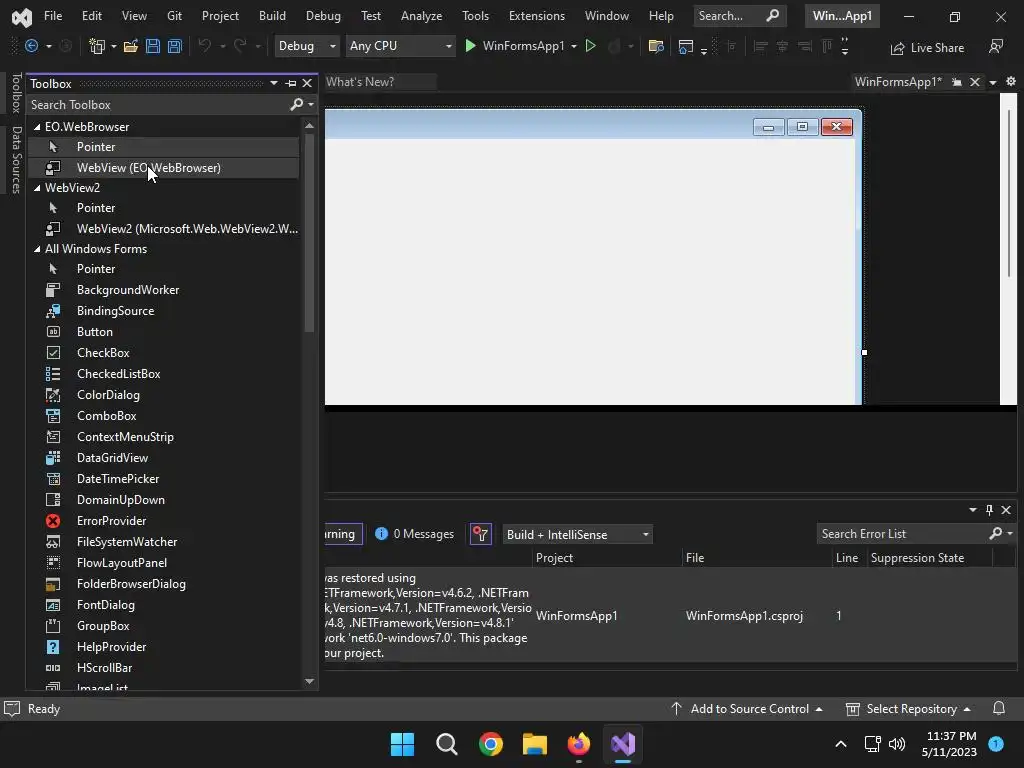Viewport: 1024px width, 768px height.
Task: Click the CheckBox control icon in Toolbox
Action: point(53,353)
